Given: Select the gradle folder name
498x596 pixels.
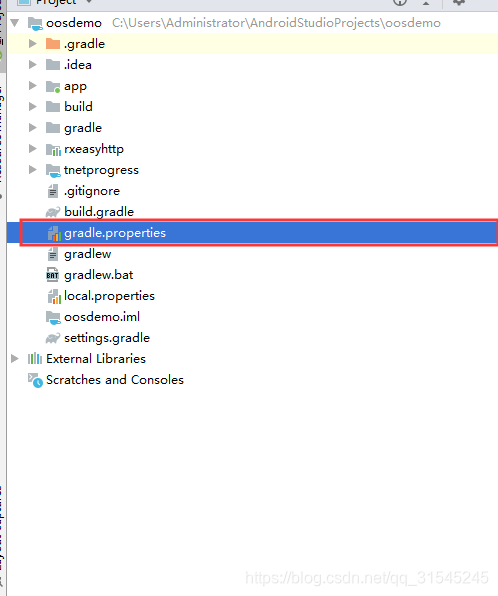Looking at the screenshot, I should pos(83,128).
